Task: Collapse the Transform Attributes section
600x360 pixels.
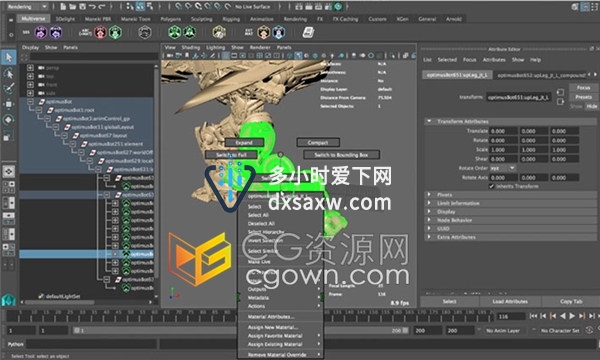Action: 429,121
